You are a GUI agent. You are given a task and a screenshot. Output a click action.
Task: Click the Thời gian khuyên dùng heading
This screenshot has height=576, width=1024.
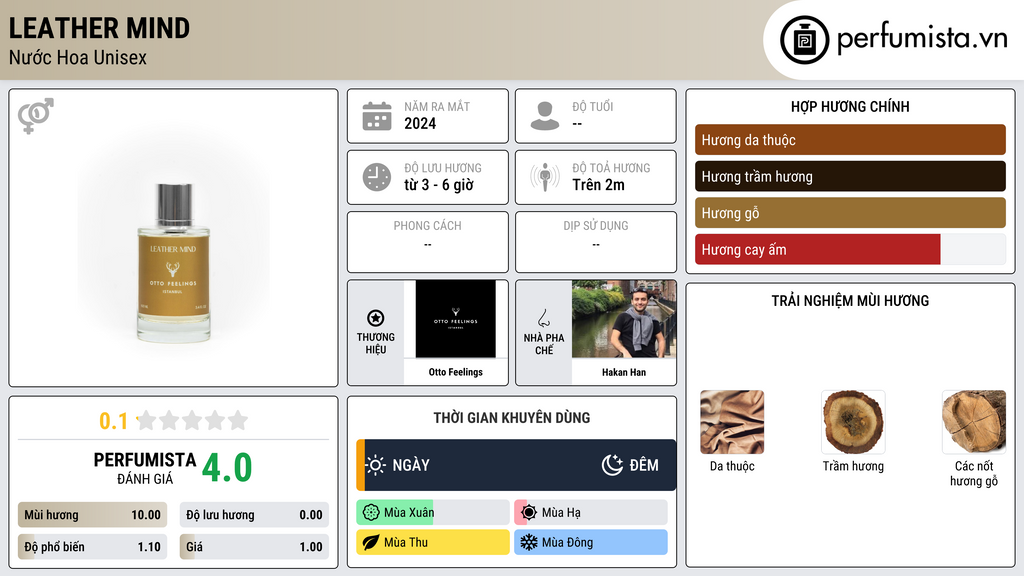tap(512, 418)
